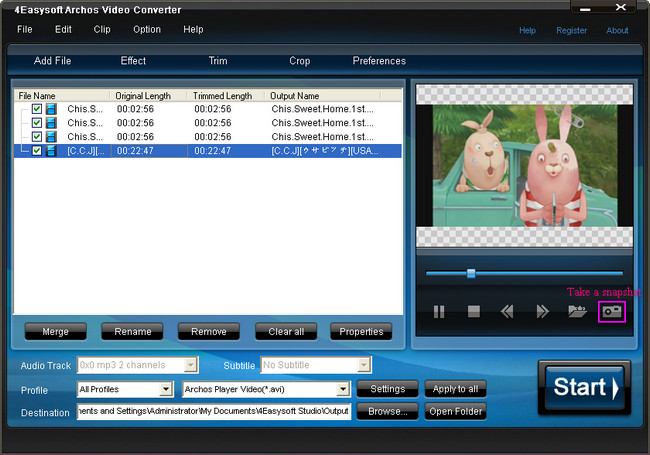650x455 pixels.
Task: Rewind the preview video
Action: coord(507,311)
